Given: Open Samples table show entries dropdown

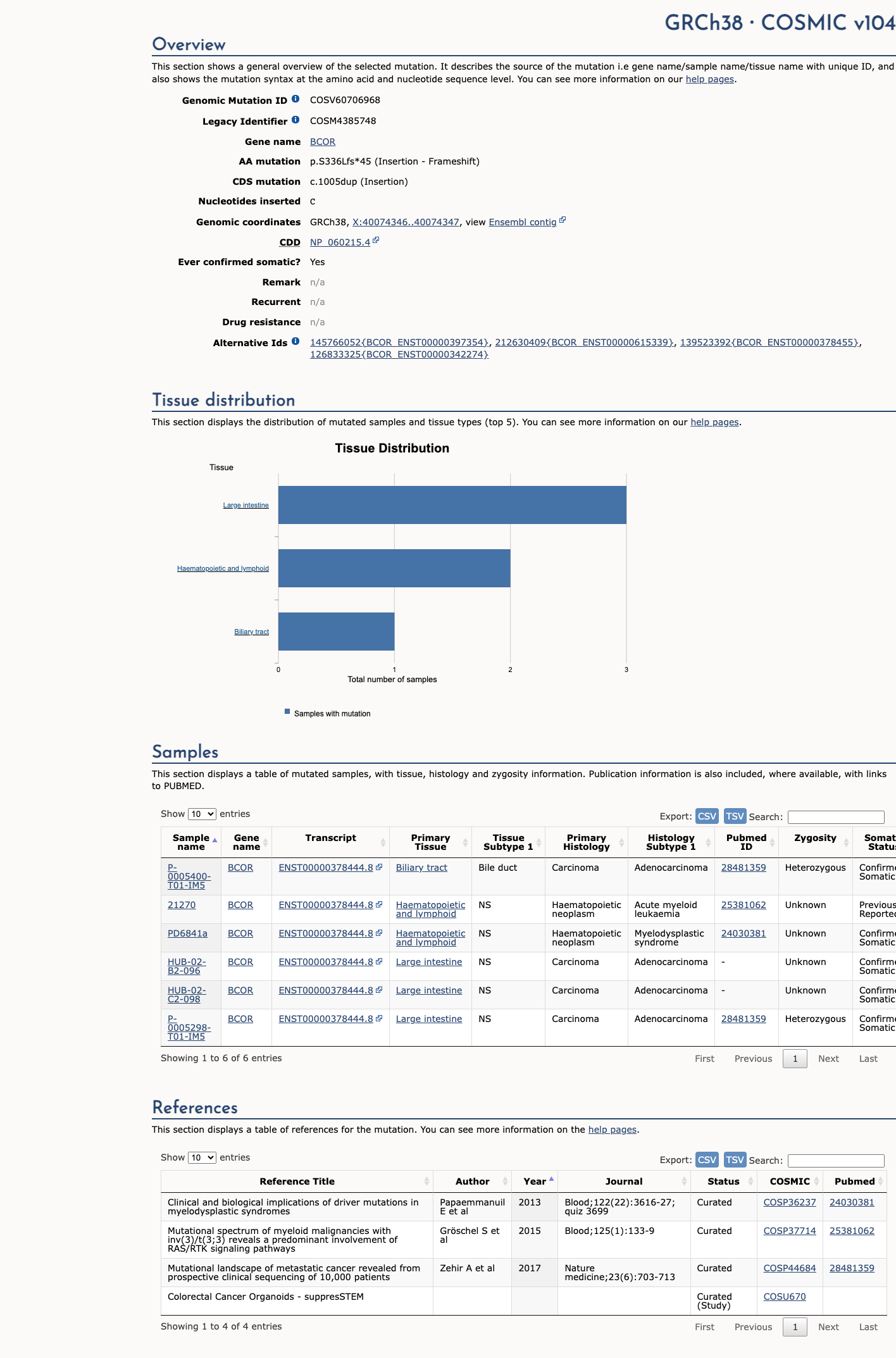Looking at the screenshot, I should point(202,814).
